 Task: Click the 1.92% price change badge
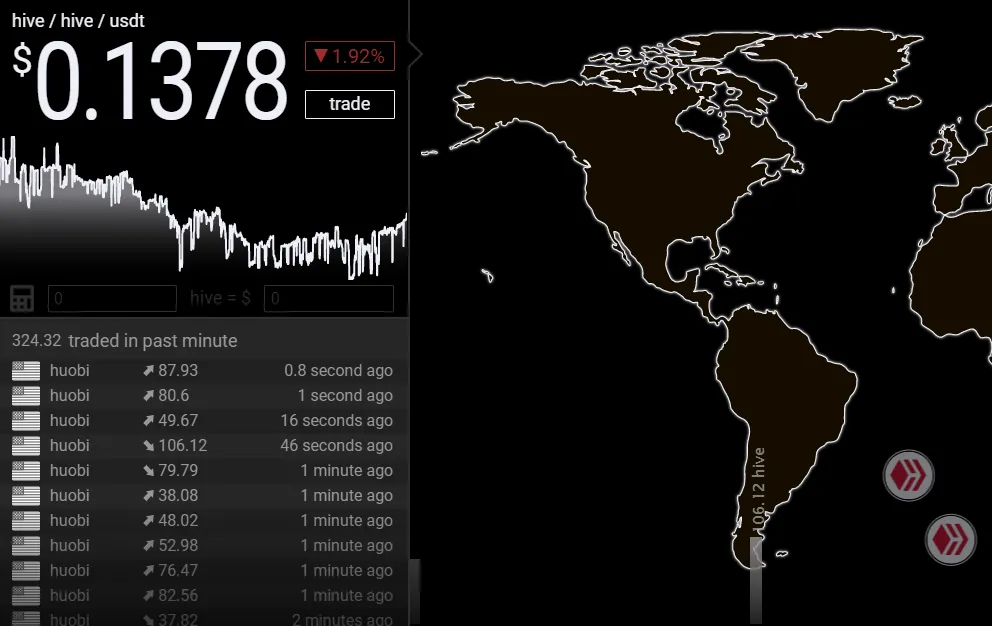coord(350,56)
